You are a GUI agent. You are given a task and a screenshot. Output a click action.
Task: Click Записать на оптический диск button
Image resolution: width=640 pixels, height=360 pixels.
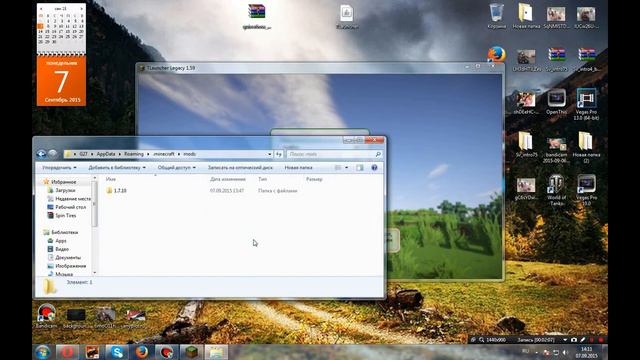point(240,168)
